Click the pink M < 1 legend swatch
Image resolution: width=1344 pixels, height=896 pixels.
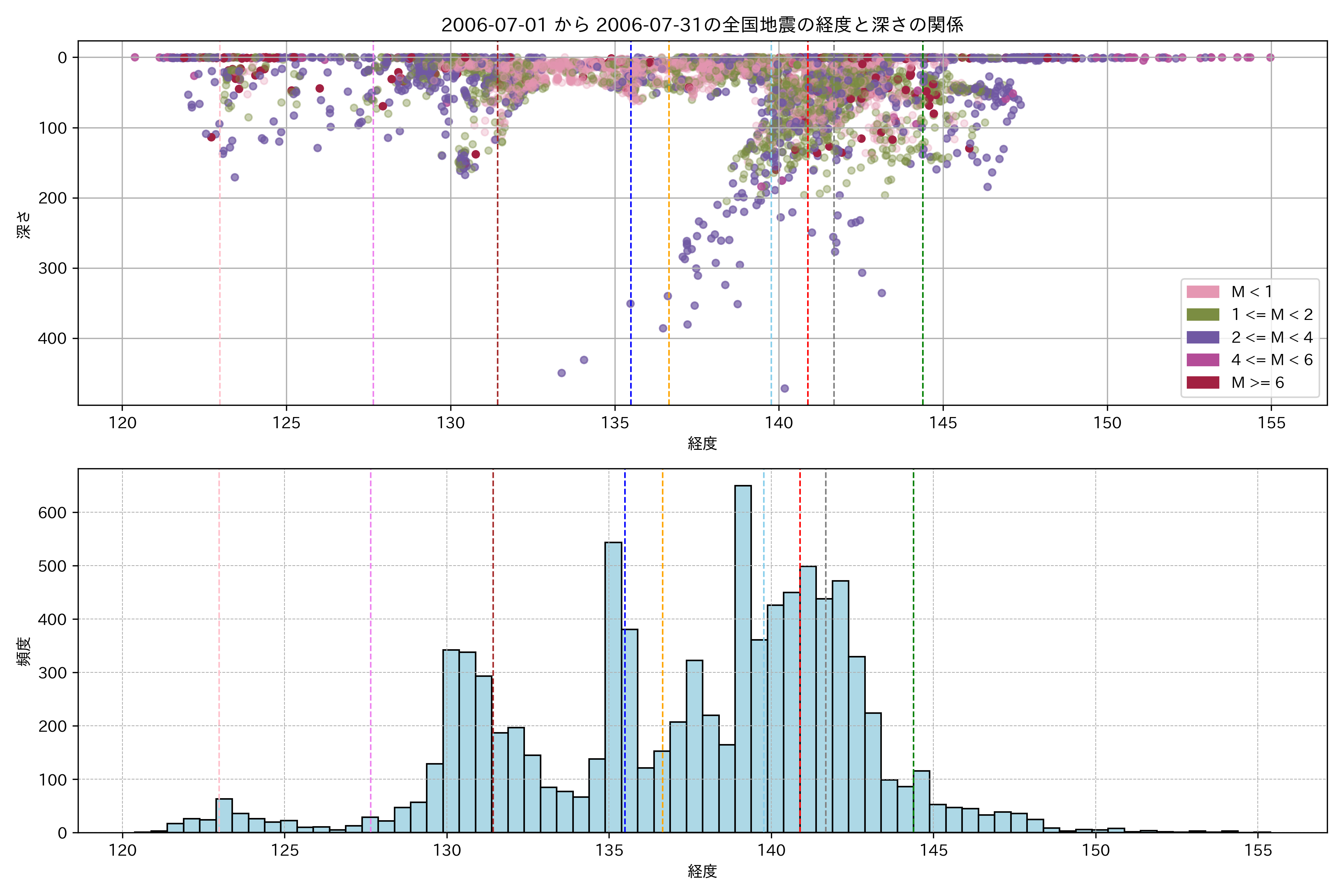coord(1202,292)
